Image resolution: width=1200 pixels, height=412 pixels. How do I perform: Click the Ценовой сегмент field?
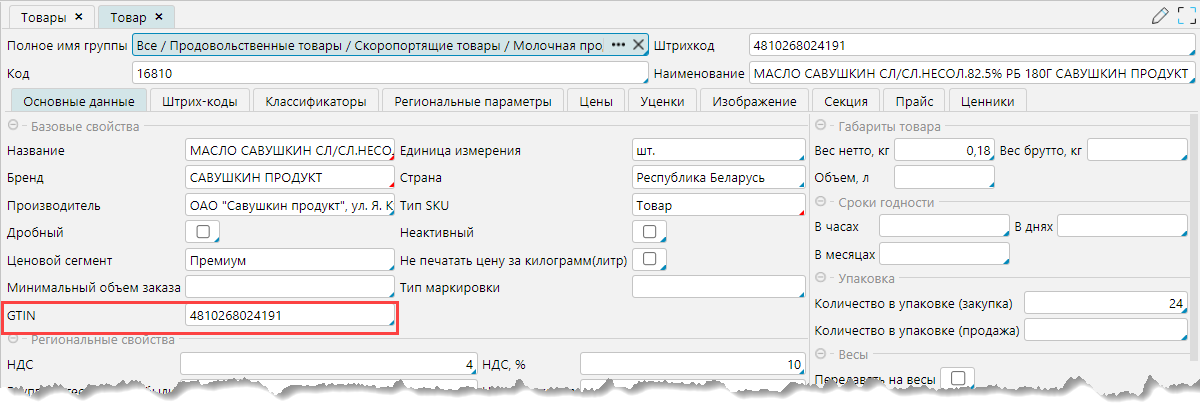(x=290, y=260)
